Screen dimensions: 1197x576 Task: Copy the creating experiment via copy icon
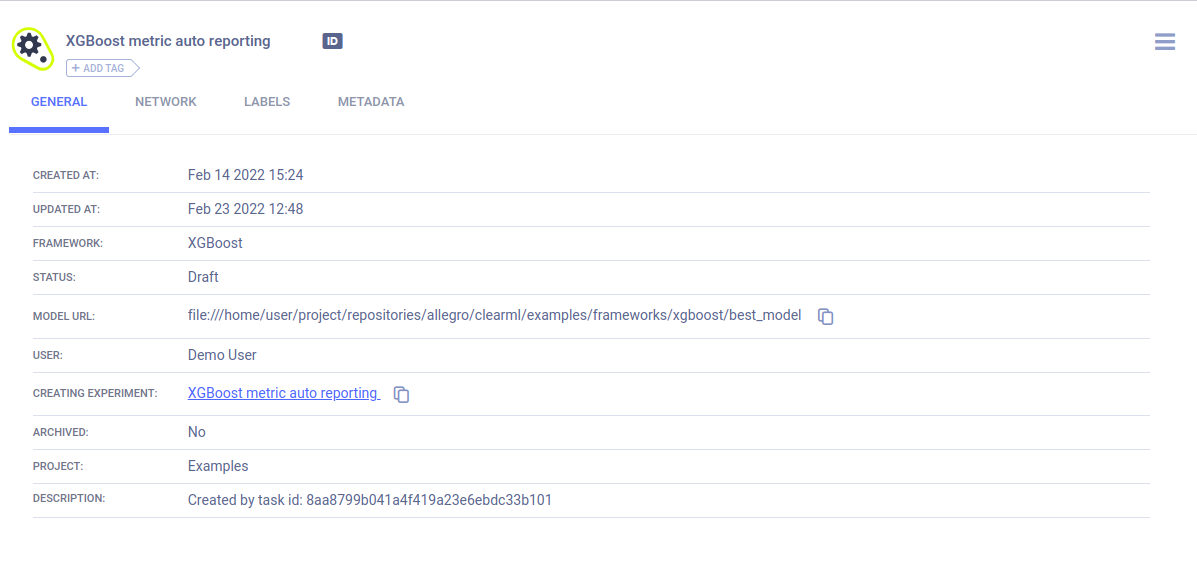tap(401, 394)
